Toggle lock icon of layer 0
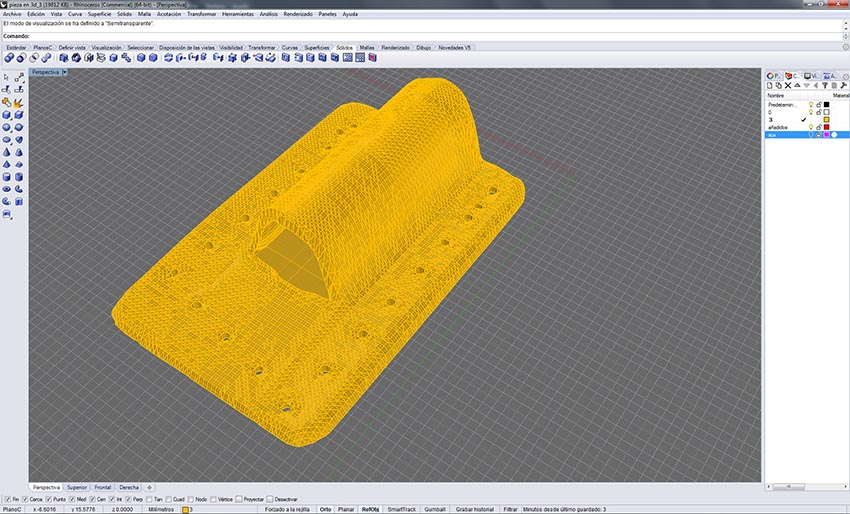Viewport: 850px width, 514px height. click(819, 112)
